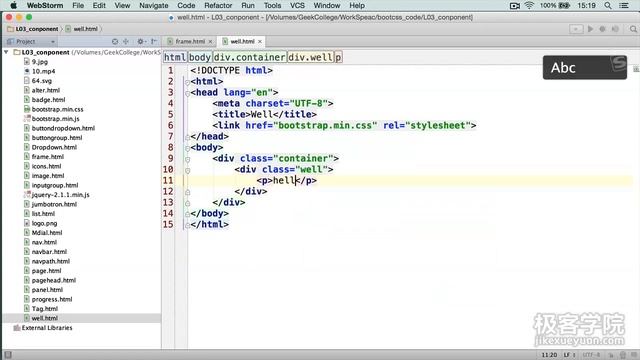
Task: Click html breadcrumb in editor
Action: click(x=175, y=57)
